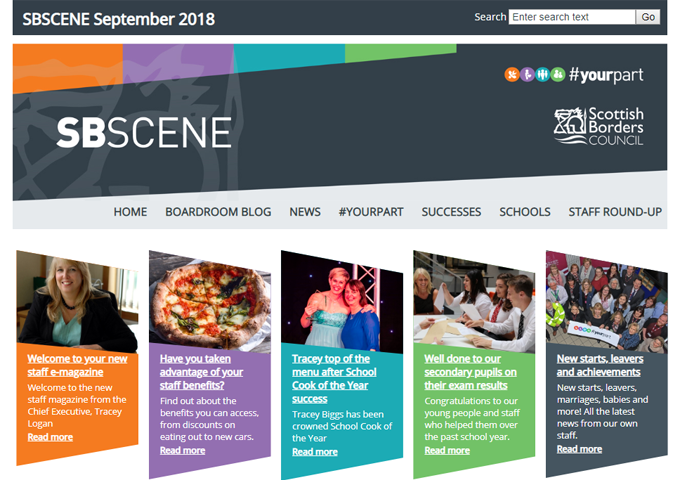Click the Scottish Borders Council logo

click(599, 126)
